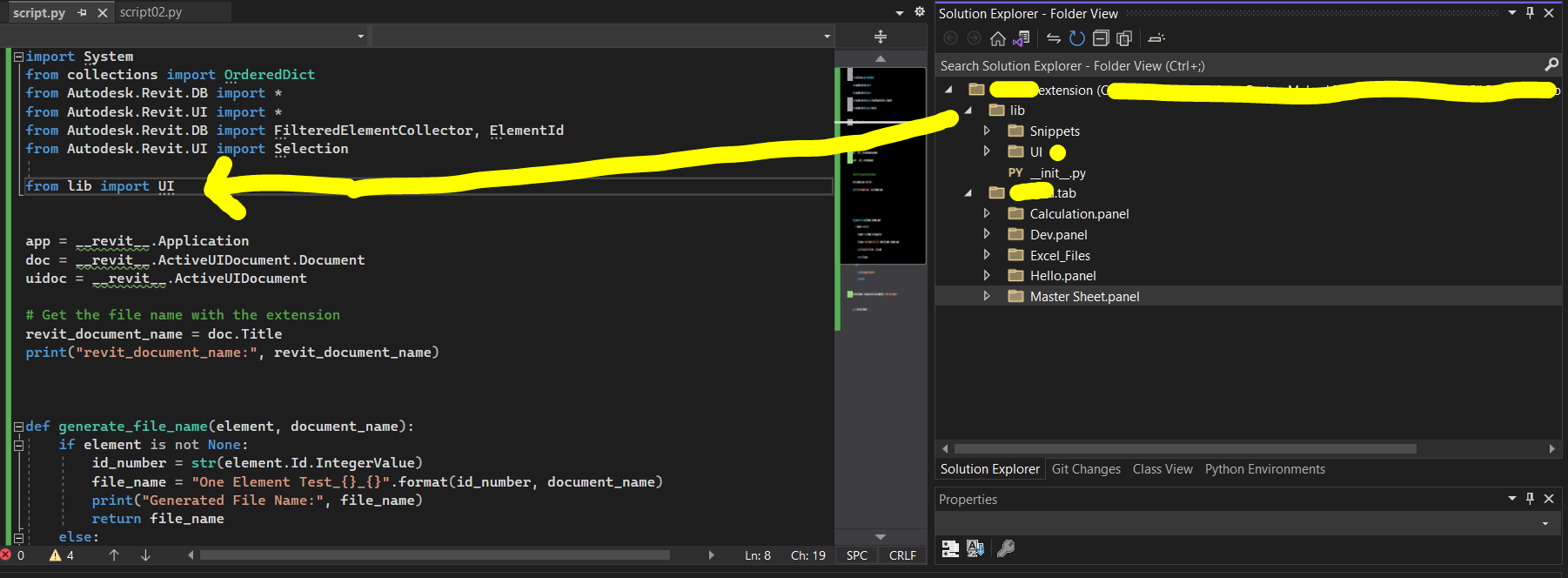Click the Collapse All icon in Solution Explorer
The height and width of the screenshot is (578, 1568).
(x=1101, y=38)
